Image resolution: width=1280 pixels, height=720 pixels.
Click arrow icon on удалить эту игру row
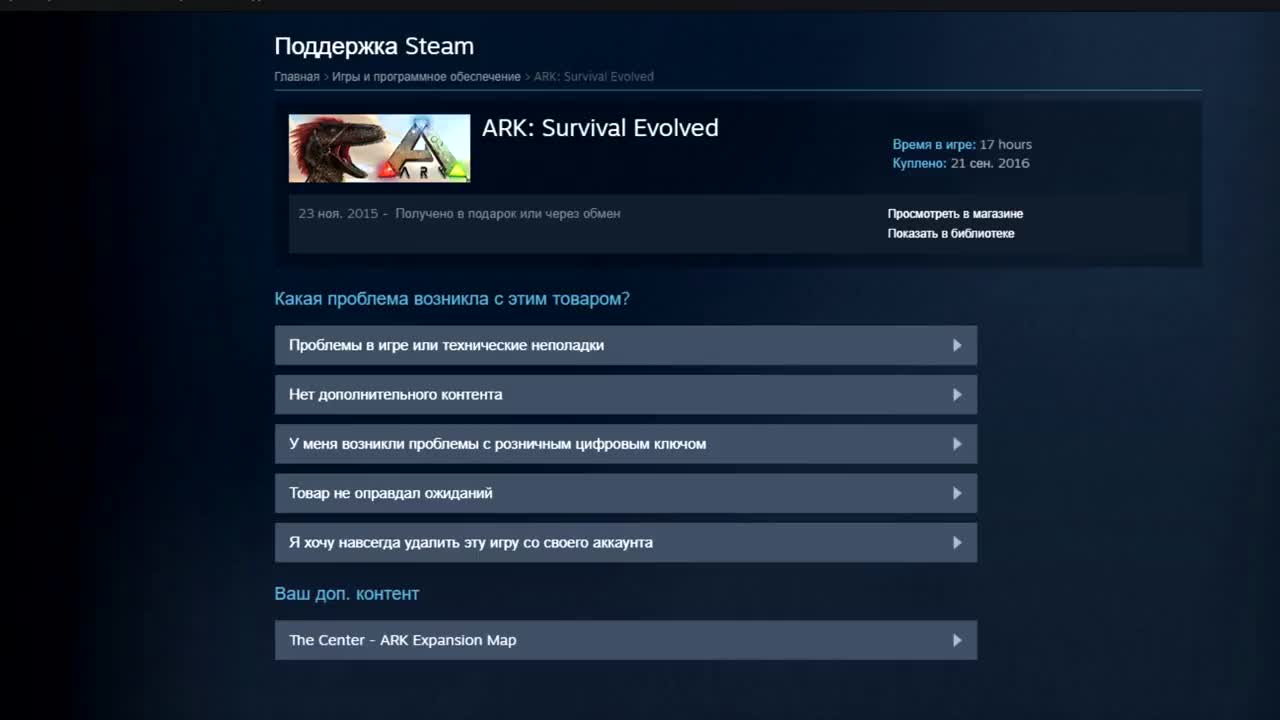coord(957,542)
